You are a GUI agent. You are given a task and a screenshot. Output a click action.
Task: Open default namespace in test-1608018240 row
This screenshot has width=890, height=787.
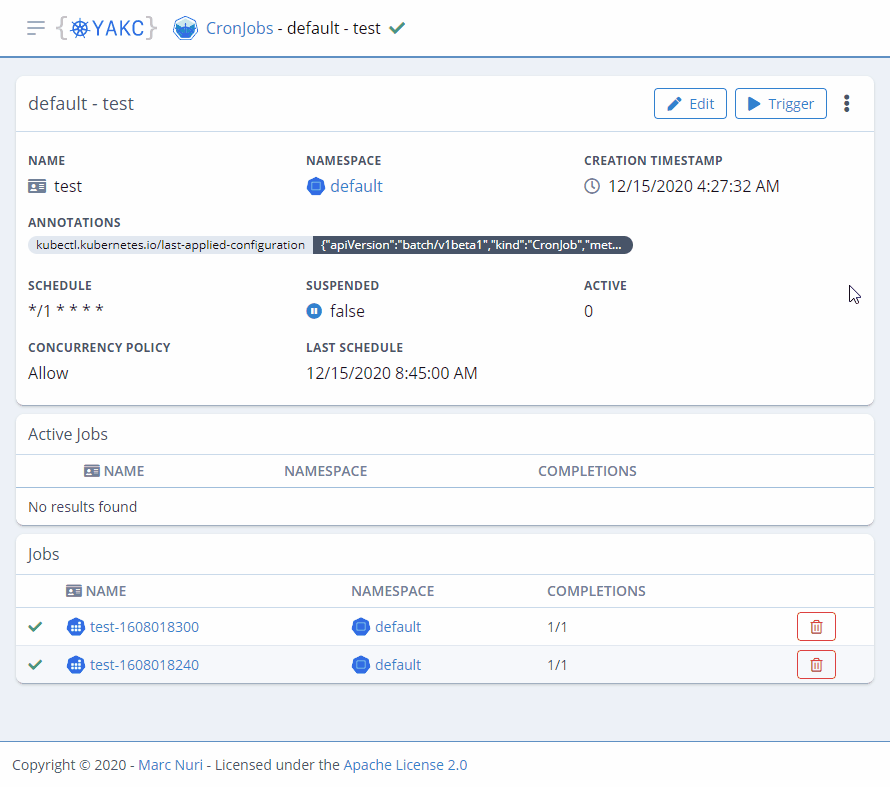(398, 665)
